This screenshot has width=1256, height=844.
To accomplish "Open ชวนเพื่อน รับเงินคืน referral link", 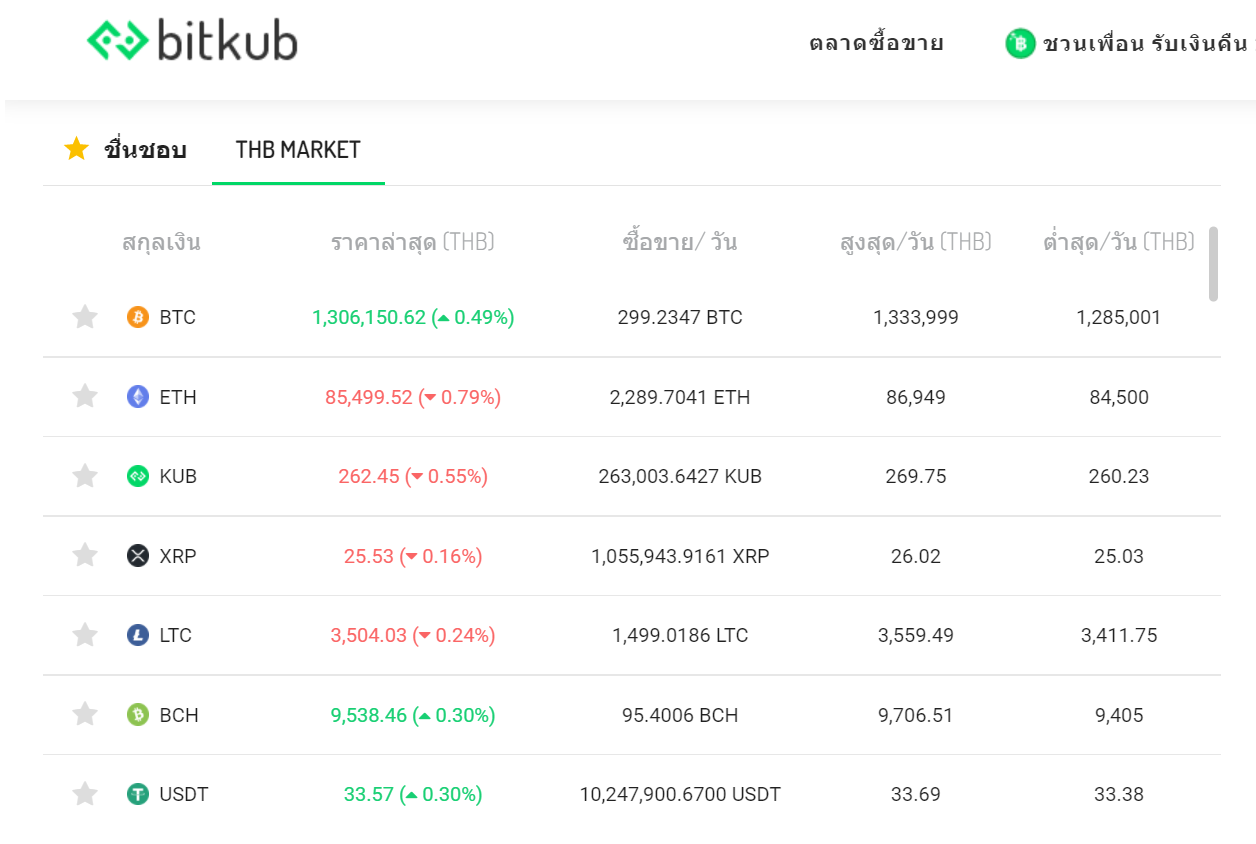I will click(x=1130, y=43).
